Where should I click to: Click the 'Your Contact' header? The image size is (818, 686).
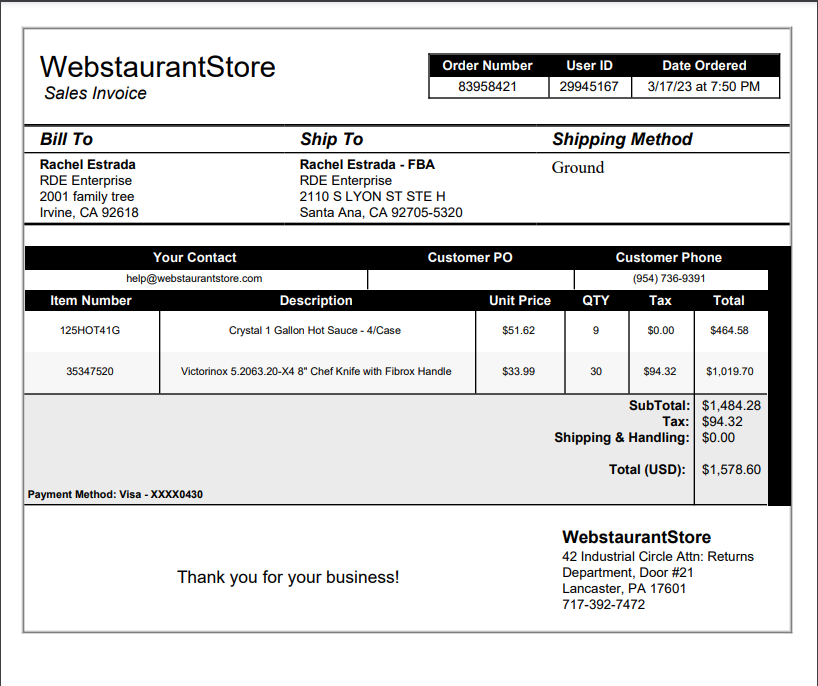point(195,258)
